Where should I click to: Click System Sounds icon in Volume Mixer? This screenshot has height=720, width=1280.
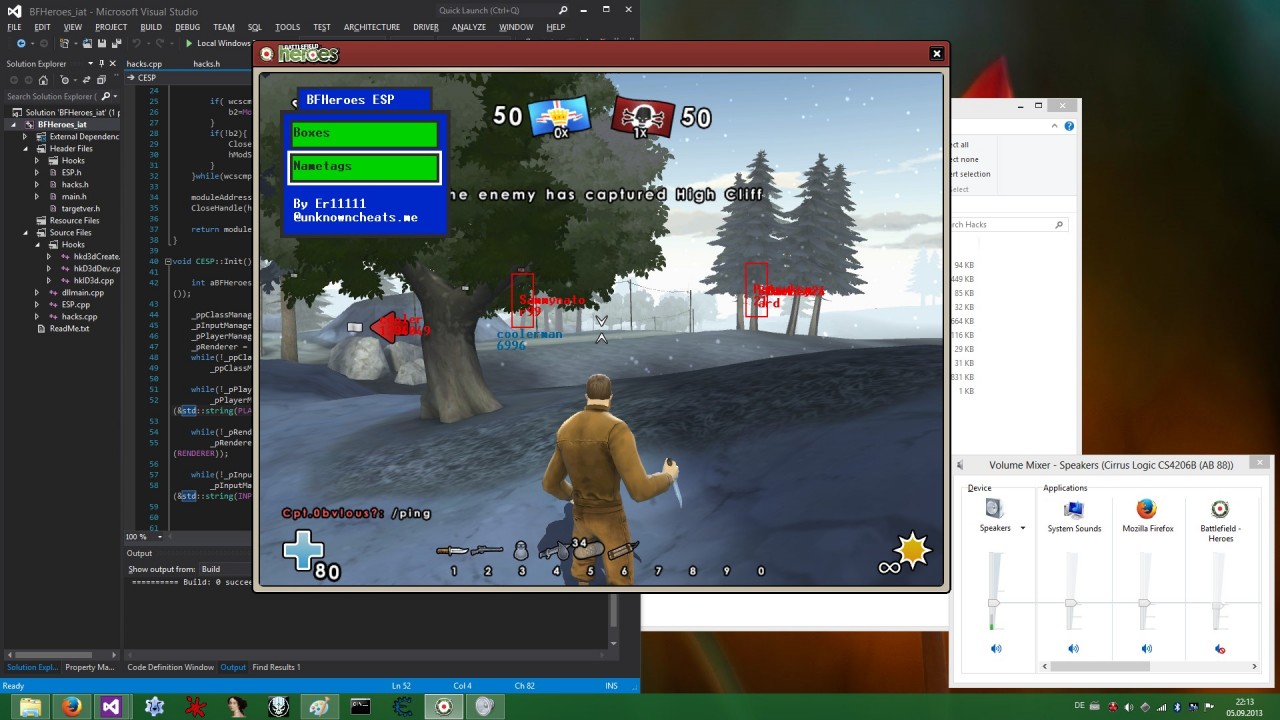1074,509
